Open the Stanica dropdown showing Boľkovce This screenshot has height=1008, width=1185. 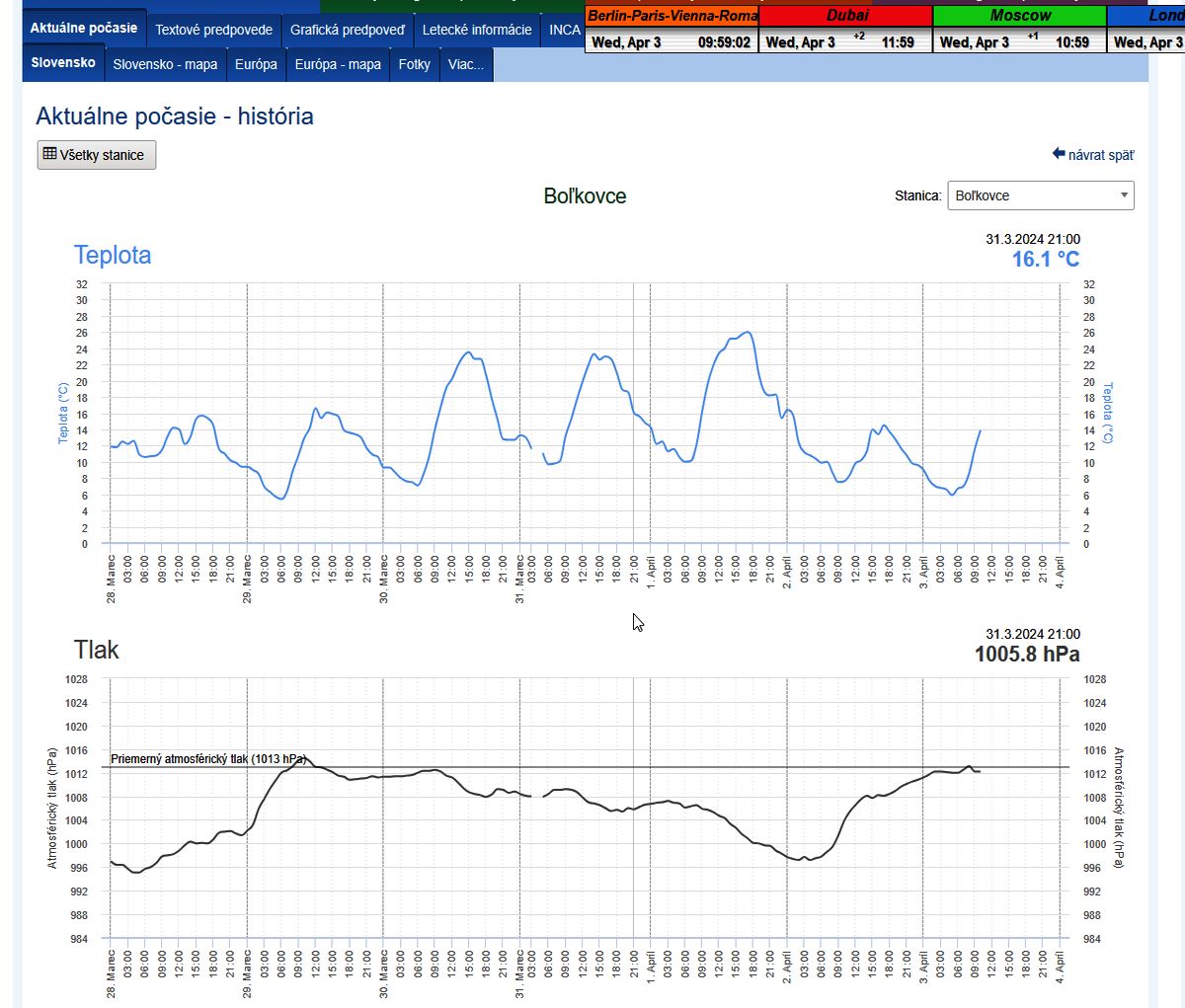1040,195
